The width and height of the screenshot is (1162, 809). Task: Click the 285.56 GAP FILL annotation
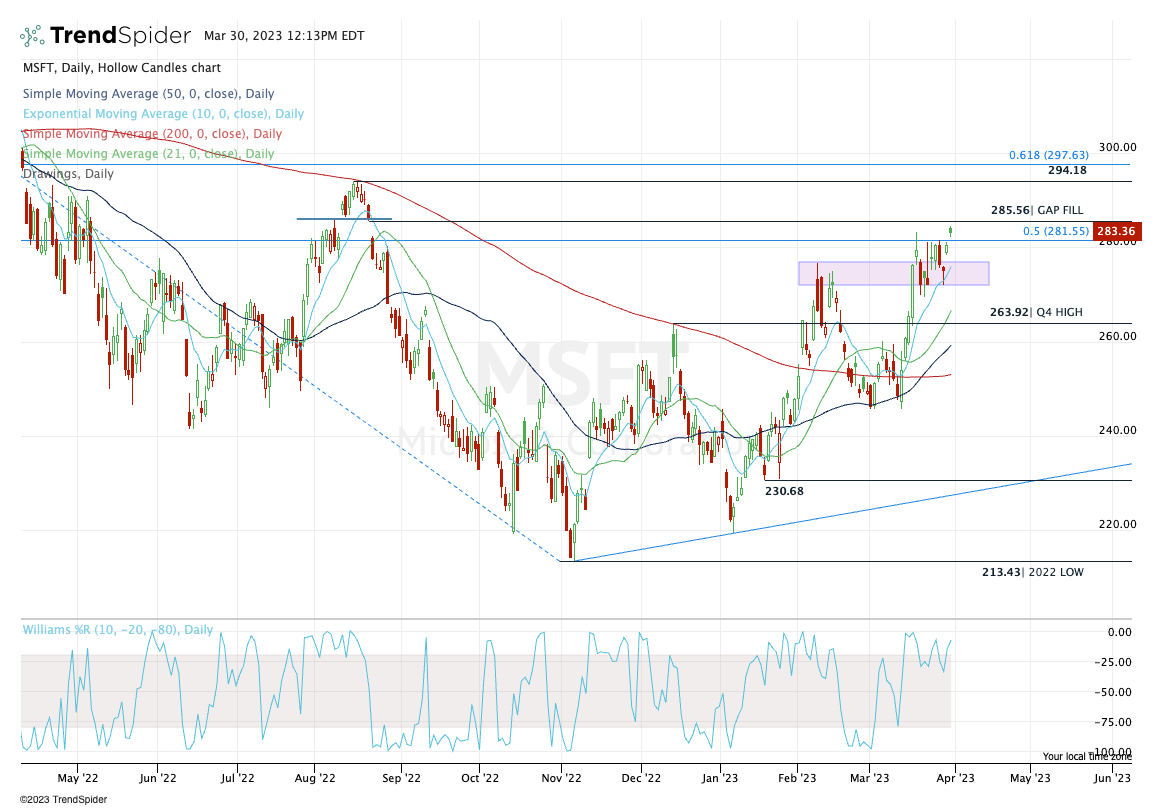[x=1037, y=210]
